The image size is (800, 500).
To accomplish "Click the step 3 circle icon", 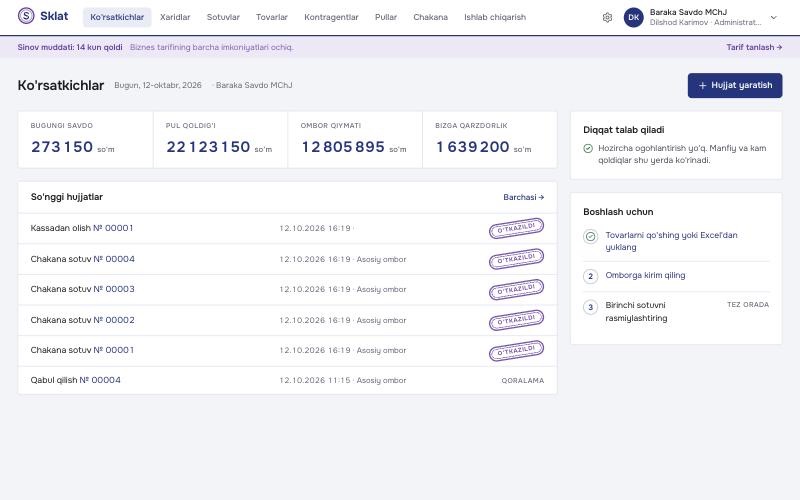I will (590, 307).
